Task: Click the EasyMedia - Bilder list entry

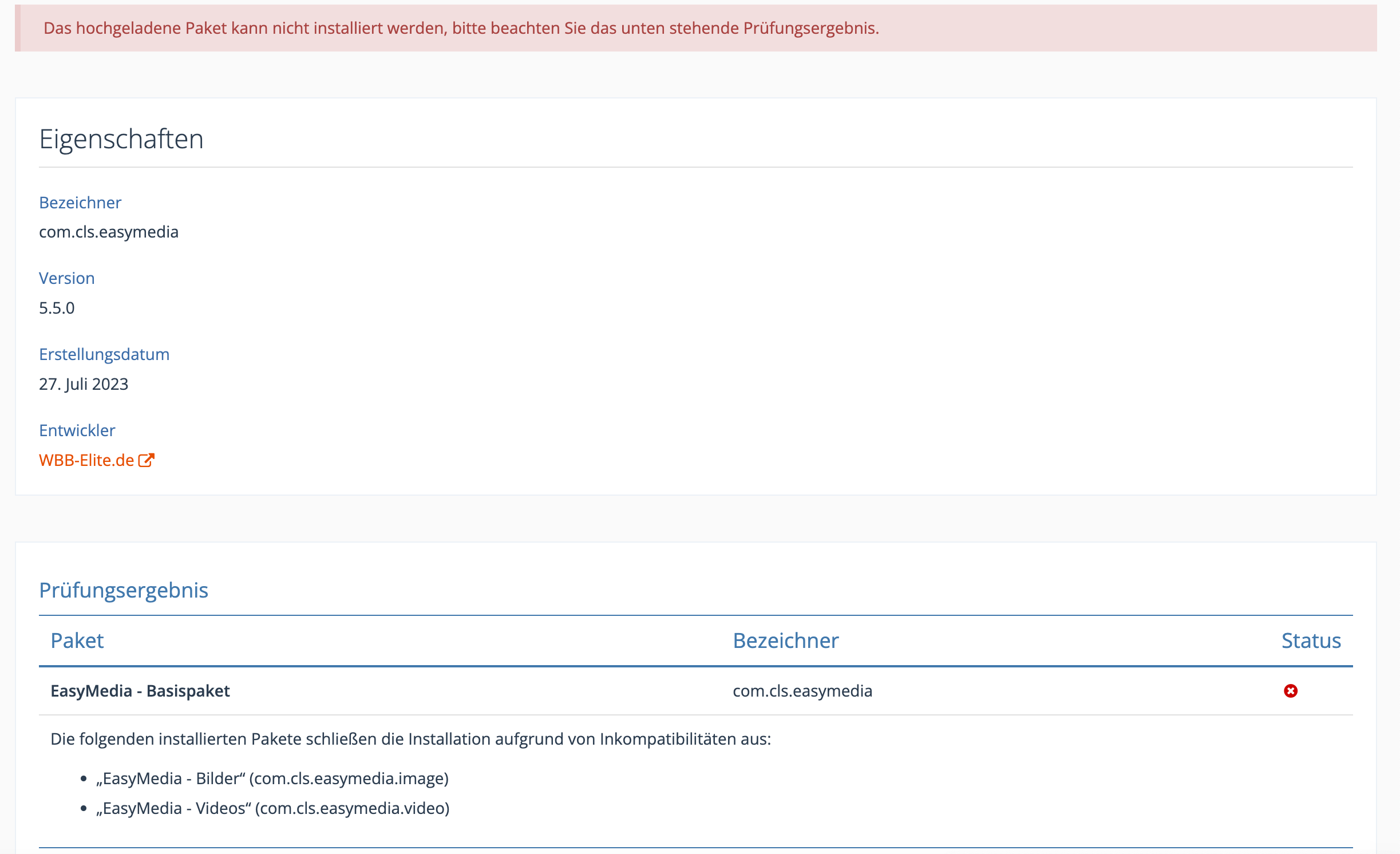Action: [272, 778]
